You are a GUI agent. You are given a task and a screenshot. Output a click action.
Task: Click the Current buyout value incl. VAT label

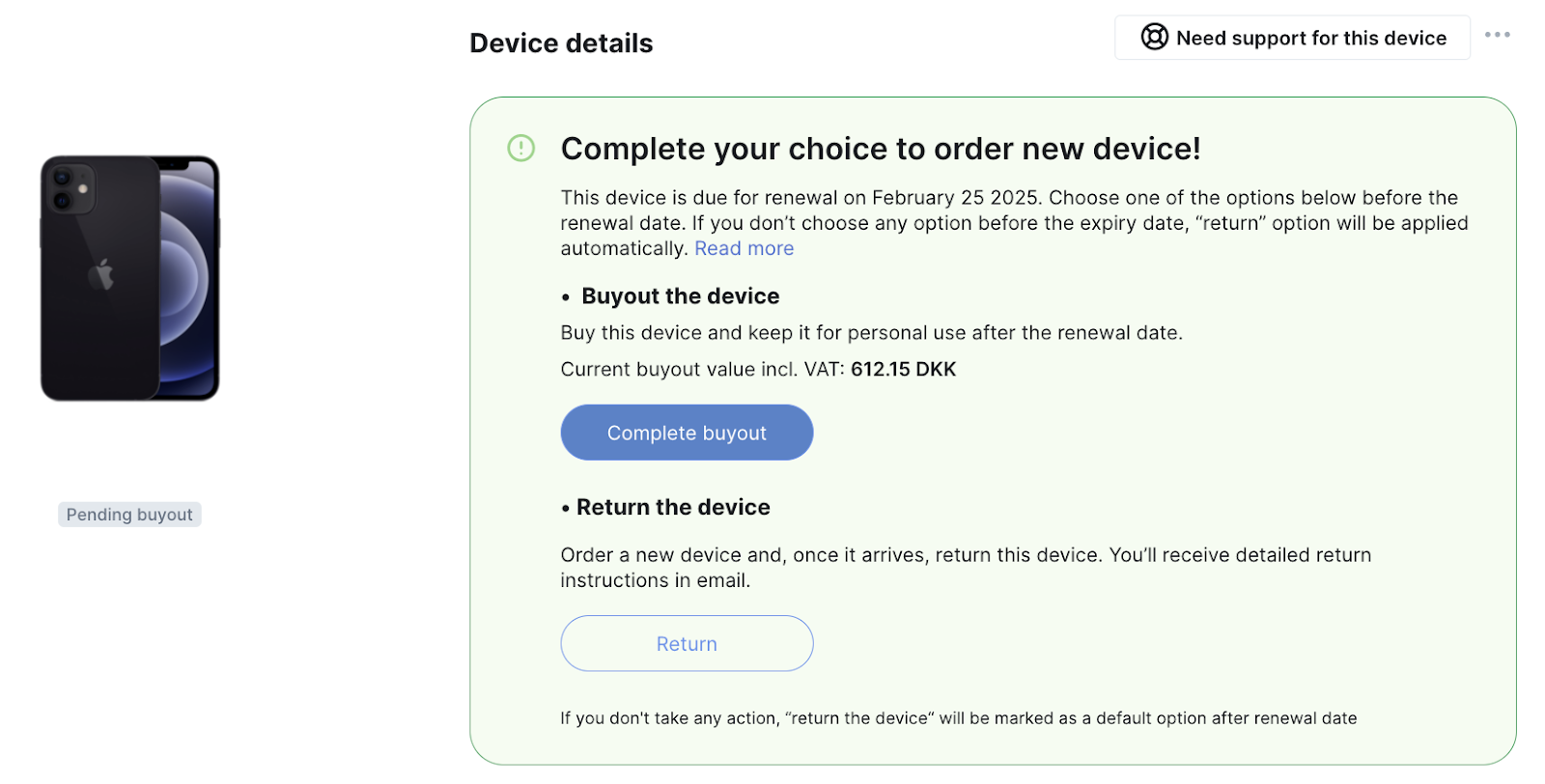coord(702,369)
